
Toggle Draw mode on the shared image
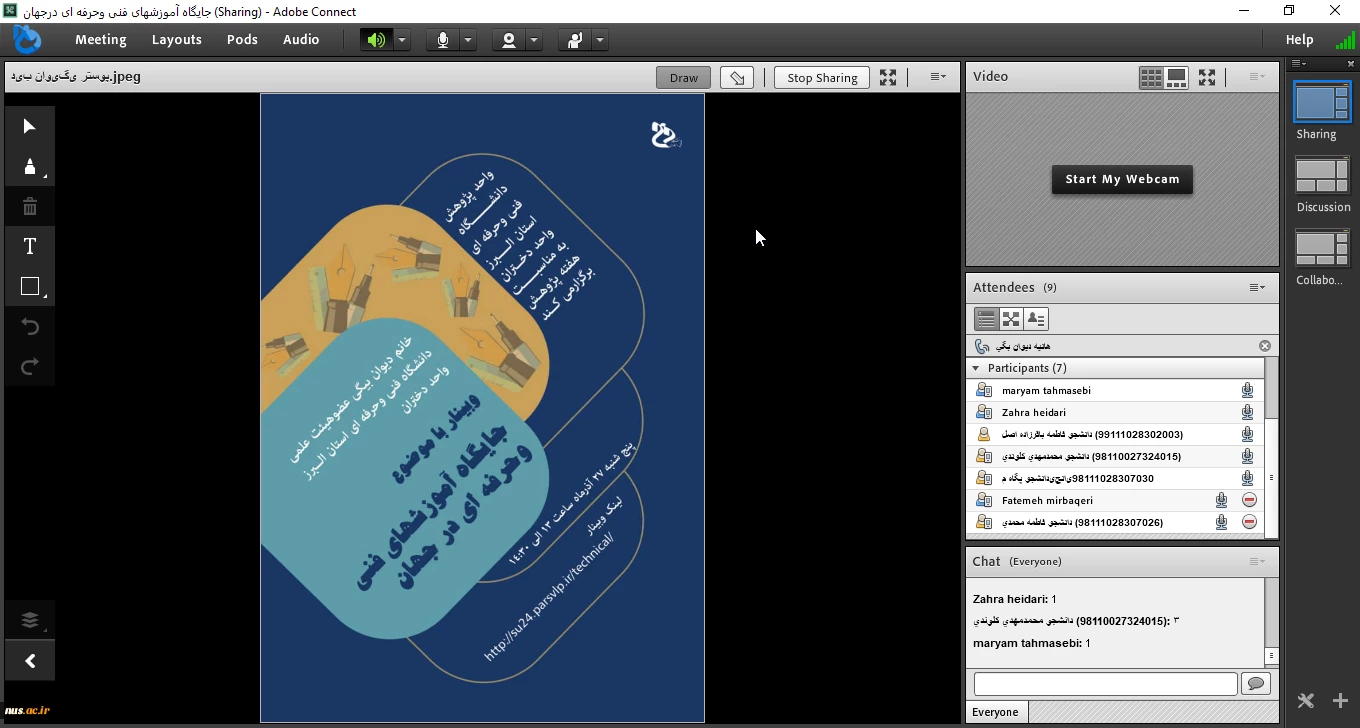[684, 77]
